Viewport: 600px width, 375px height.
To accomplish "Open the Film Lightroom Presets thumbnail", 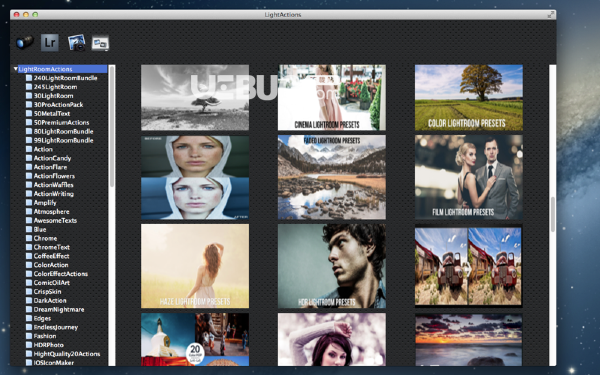I will pyautogui.click(x=469, y=177).
